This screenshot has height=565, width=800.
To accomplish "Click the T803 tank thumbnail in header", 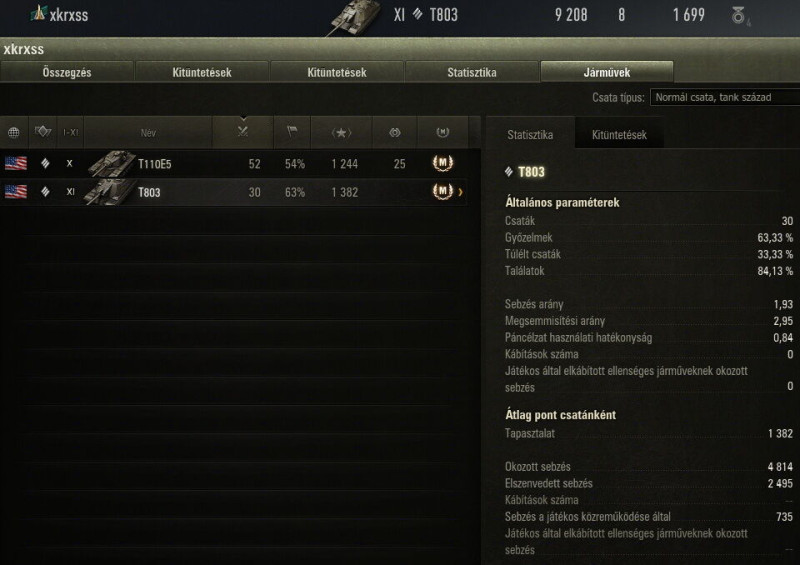I will click(x=354, y=18).
